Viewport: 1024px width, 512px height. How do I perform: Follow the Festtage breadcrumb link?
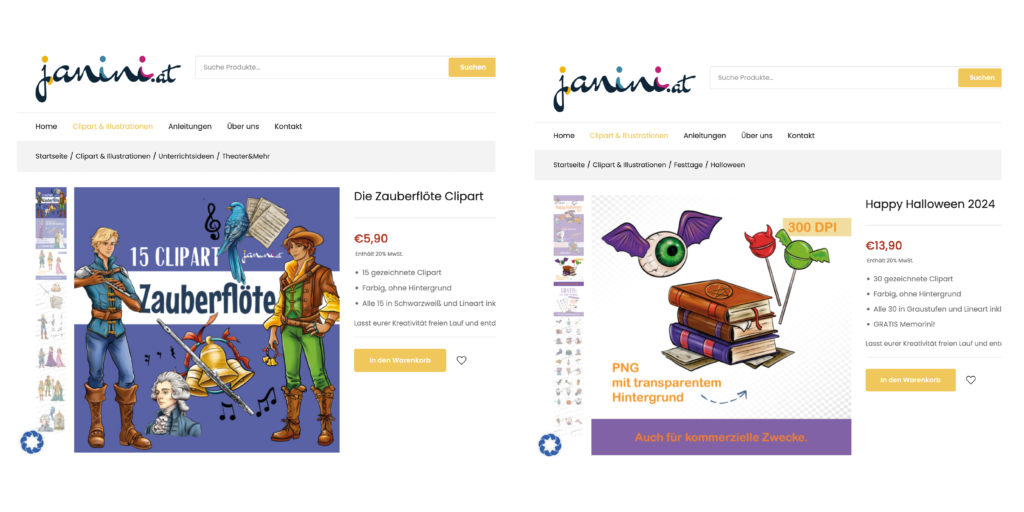(689, 165)
